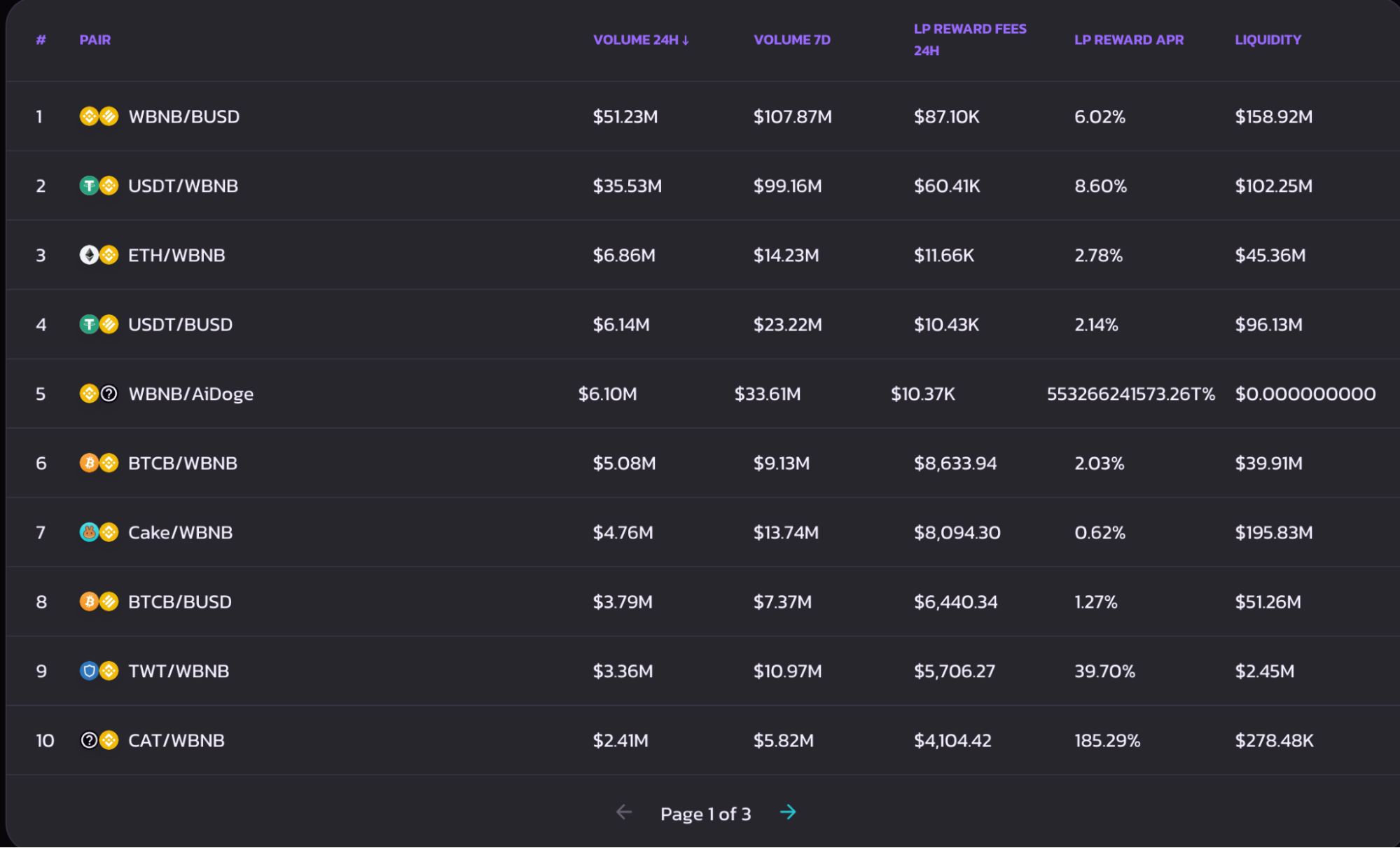The image size is (1400, 848).
Task: Click the Cake/WBNB pancake bunny icon
Action: (x=89, y=532)
